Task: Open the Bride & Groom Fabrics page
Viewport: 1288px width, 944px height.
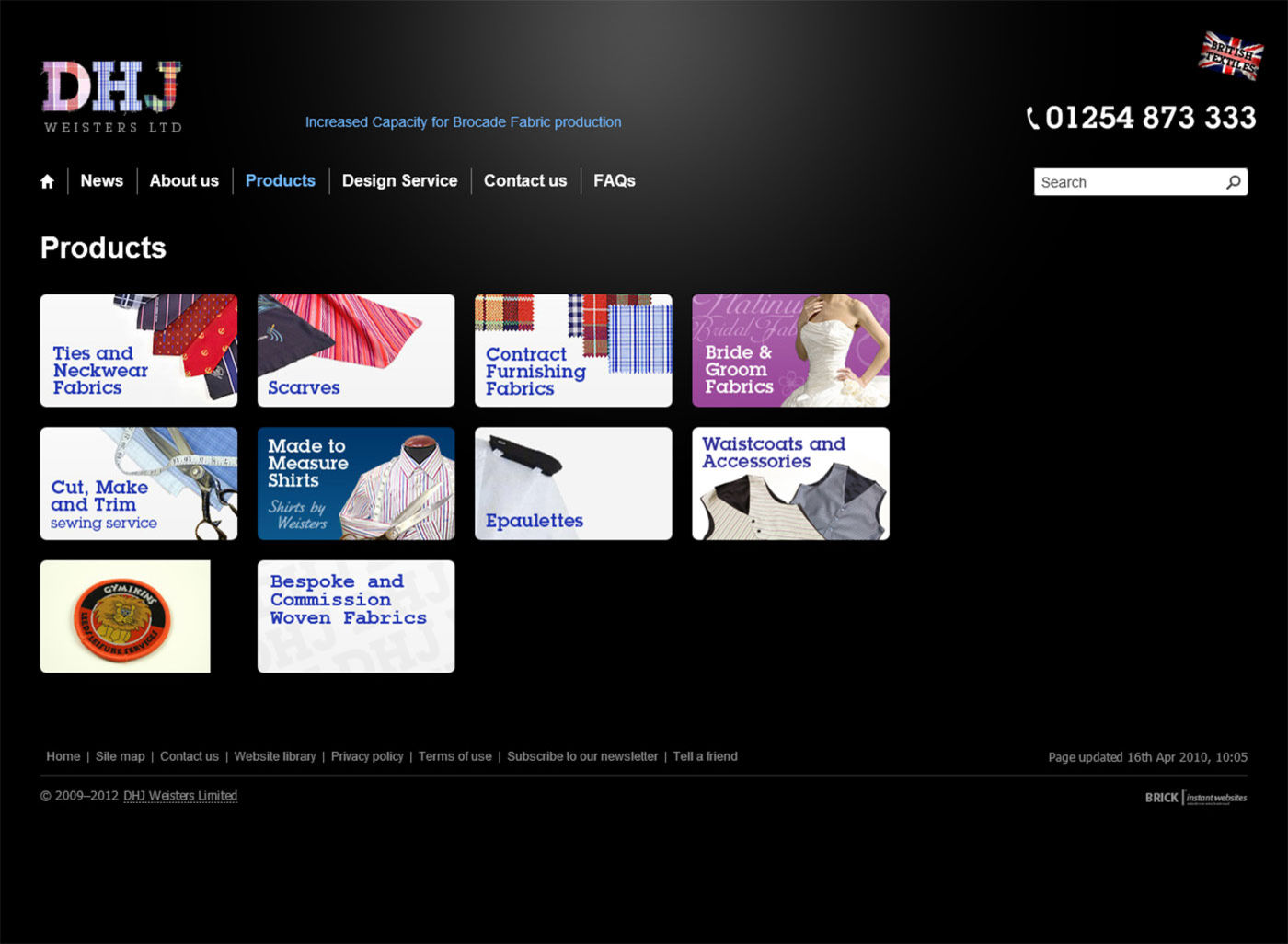Action: (x=789, y=350)
